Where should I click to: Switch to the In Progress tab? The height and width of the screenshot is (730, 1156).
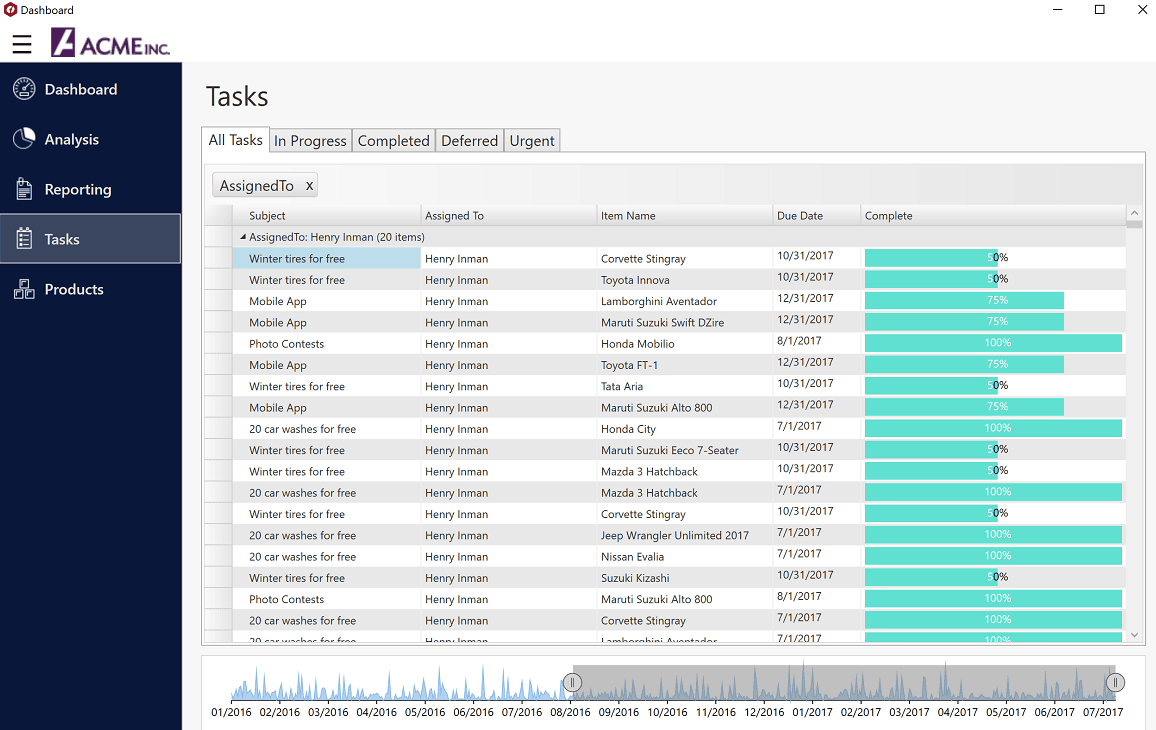pyautogui.click(x=310, y=141)
